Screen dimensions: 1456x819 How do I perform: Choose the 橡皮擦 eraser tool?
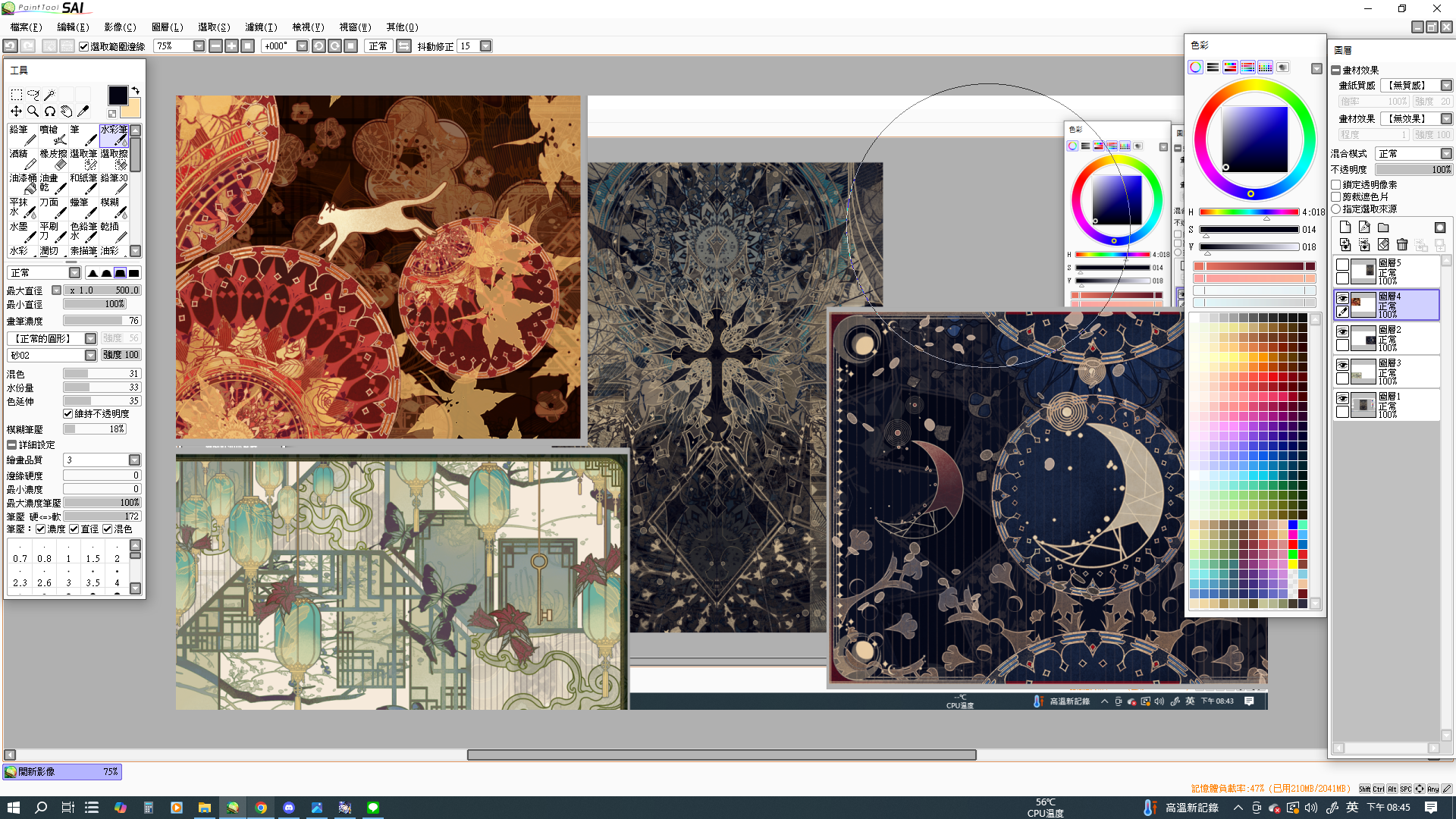(53, 159)
